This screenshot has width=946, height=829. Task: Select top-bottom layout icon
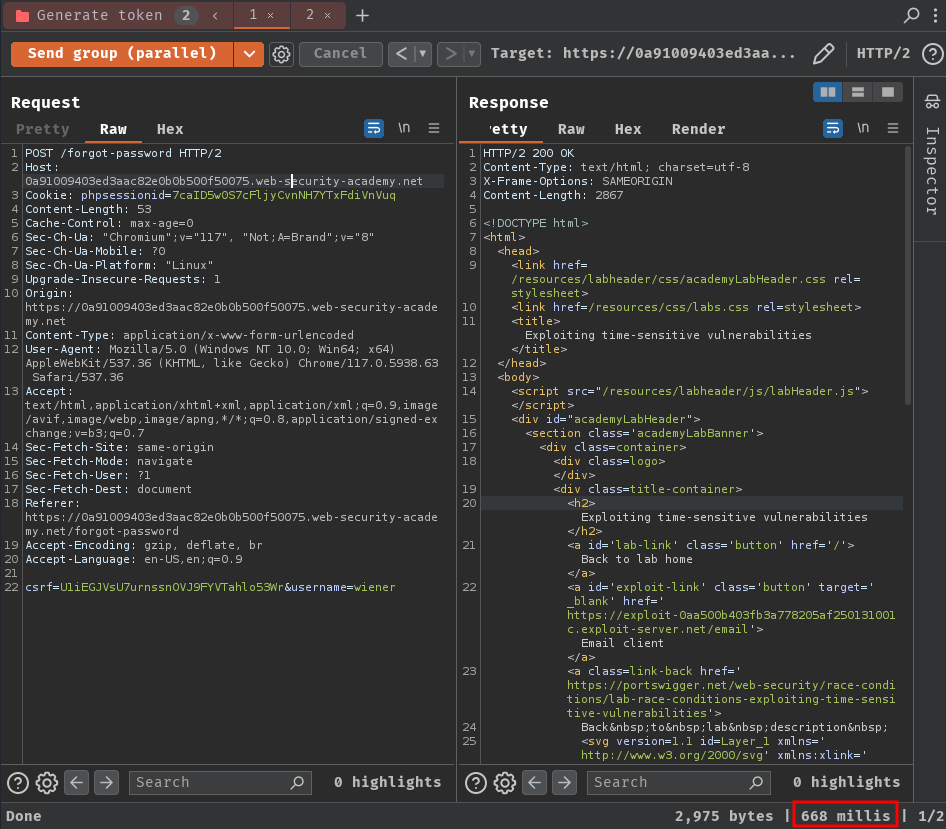tap(858, 92)
